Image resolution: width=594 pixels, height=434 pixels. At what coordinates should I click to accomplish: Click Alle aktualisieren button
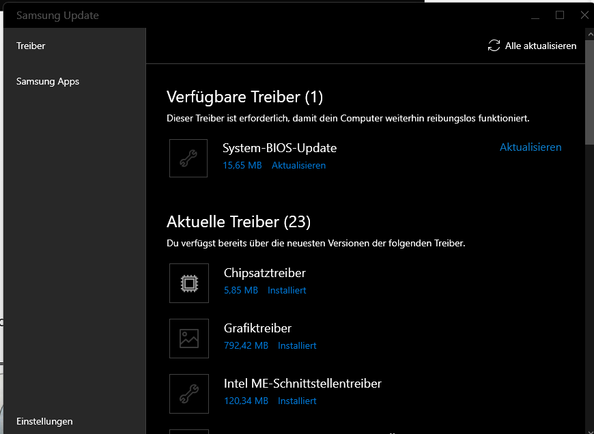(532, 46)
